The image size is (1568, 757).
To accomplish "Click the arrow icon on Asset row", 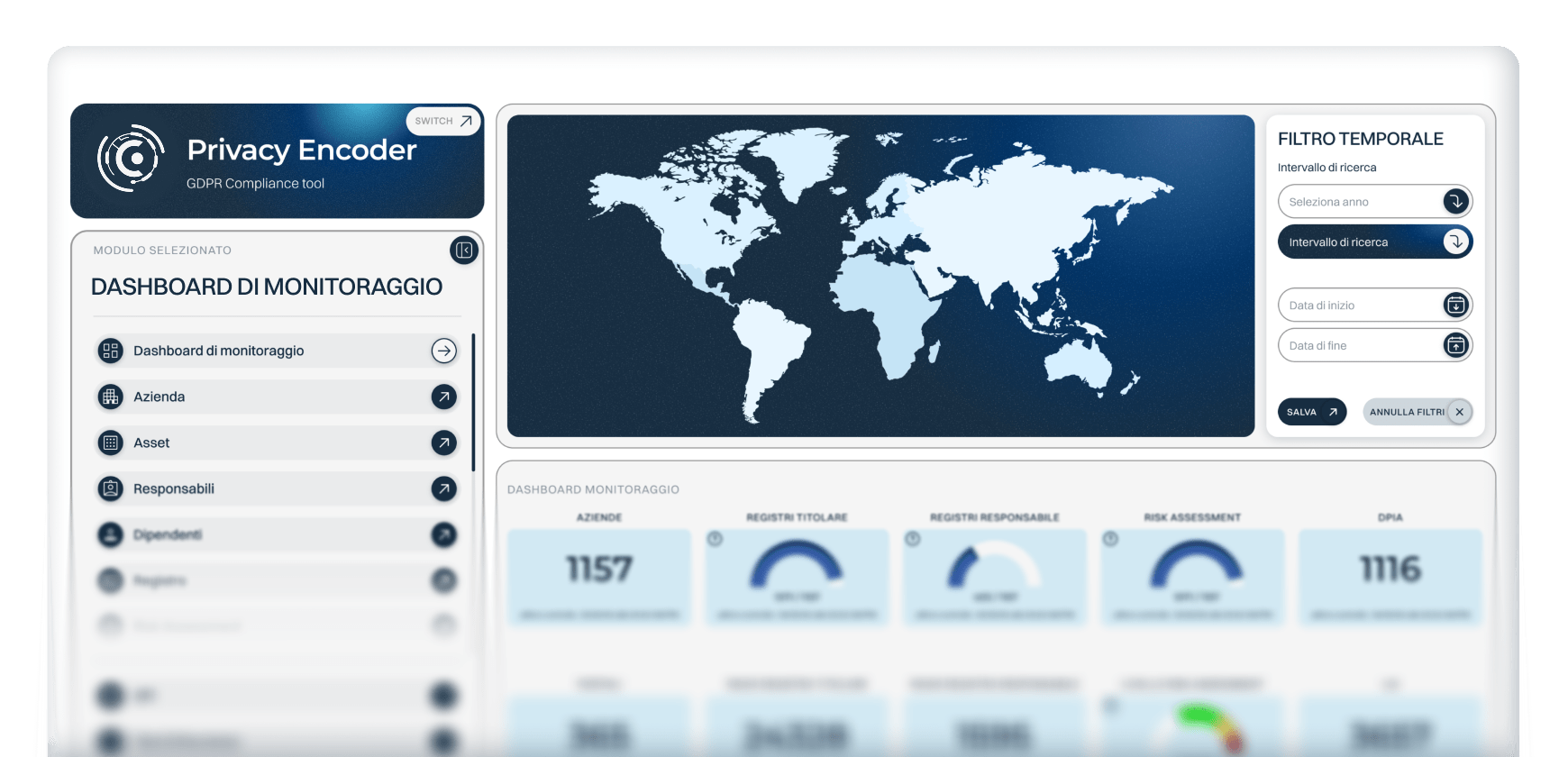I will [443, 442].
